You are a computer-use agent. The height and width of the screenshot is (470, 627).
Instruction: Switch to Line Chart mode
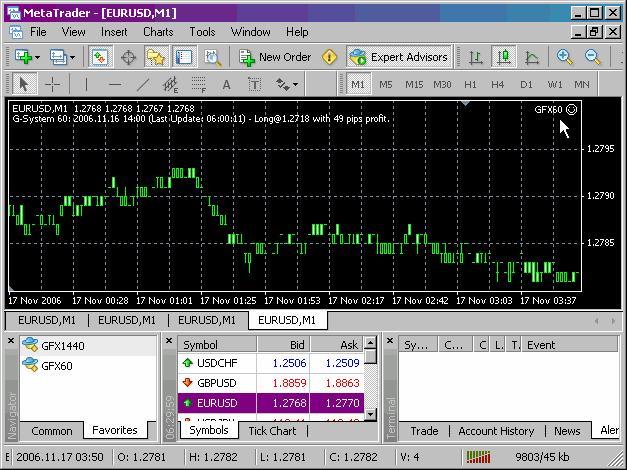(x=531, y=57)
